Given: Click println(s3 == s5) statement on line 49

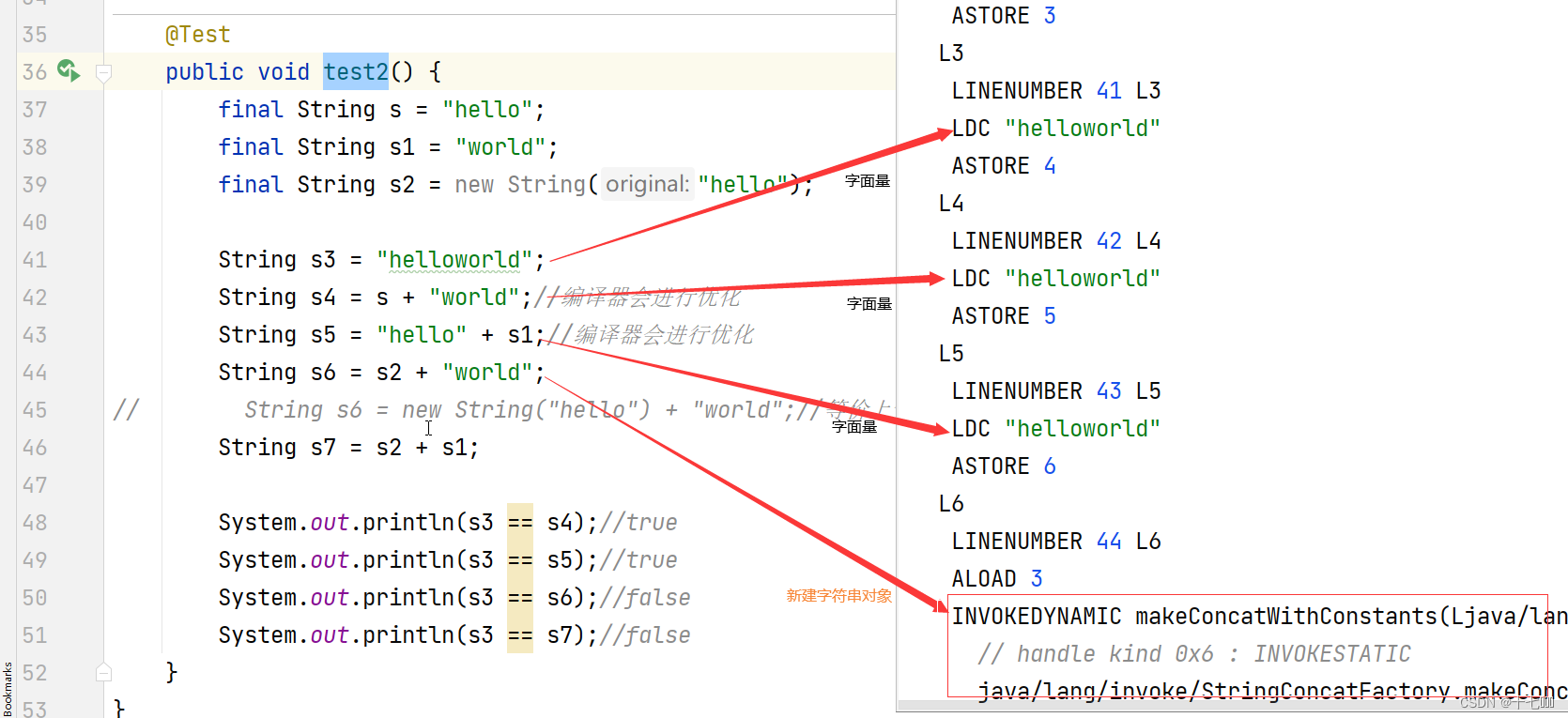Looking at the screenshot, I should 407,560.
